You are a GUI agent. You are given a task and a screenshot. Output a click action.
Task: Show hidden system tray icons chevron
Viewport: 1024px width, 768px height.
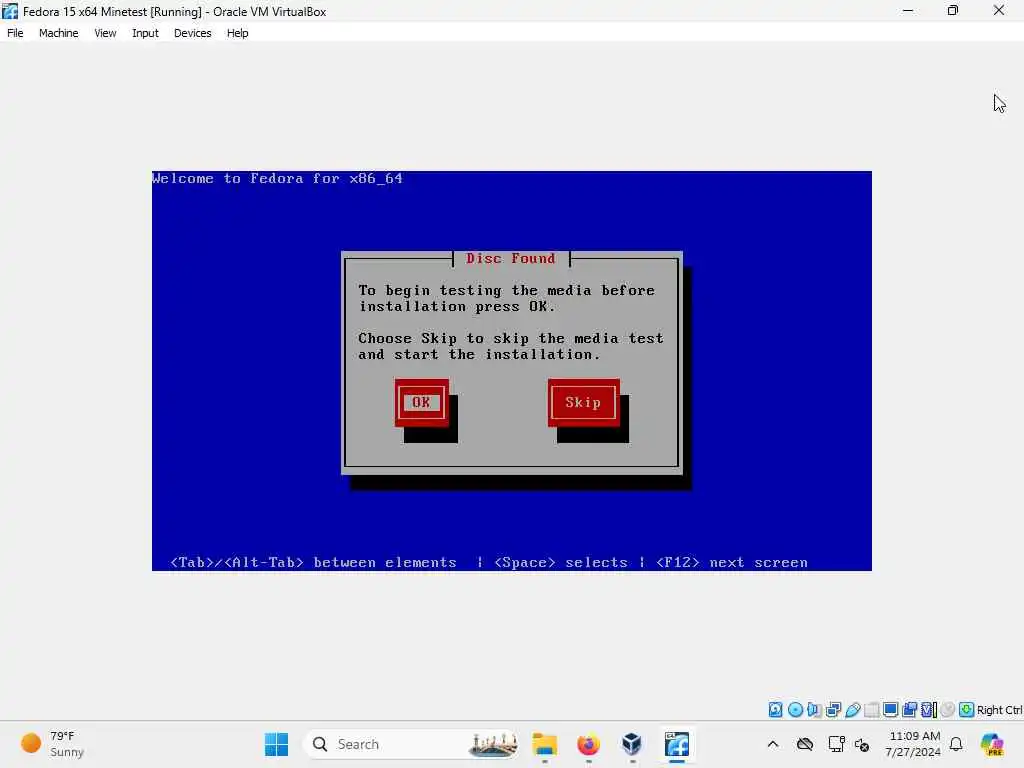click(773, 744)
